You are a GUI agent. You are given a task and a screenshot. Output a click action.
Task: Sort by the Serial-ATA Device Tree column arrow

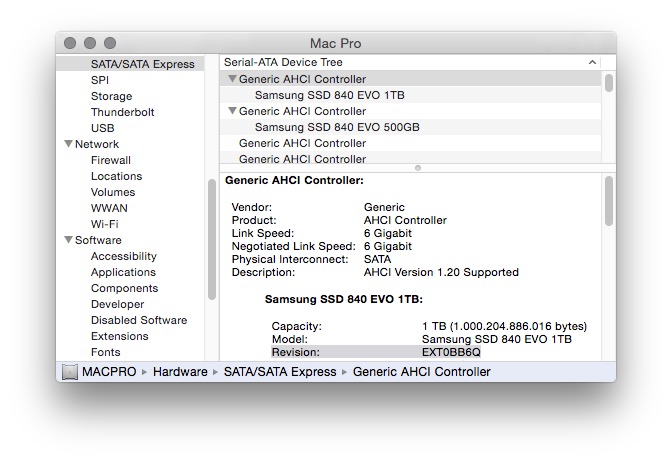coord(592,62)
